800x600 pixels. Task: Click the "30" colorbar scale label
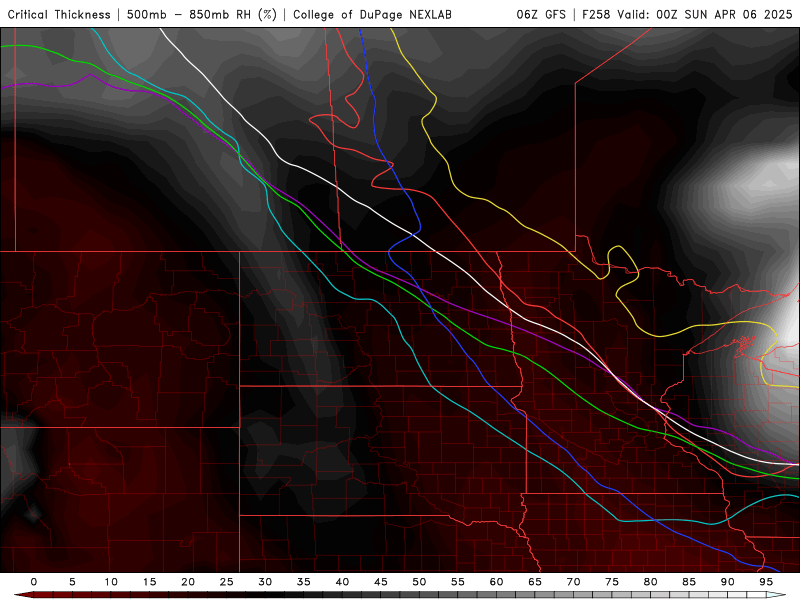pyautogui.click(x=265, y=582)
